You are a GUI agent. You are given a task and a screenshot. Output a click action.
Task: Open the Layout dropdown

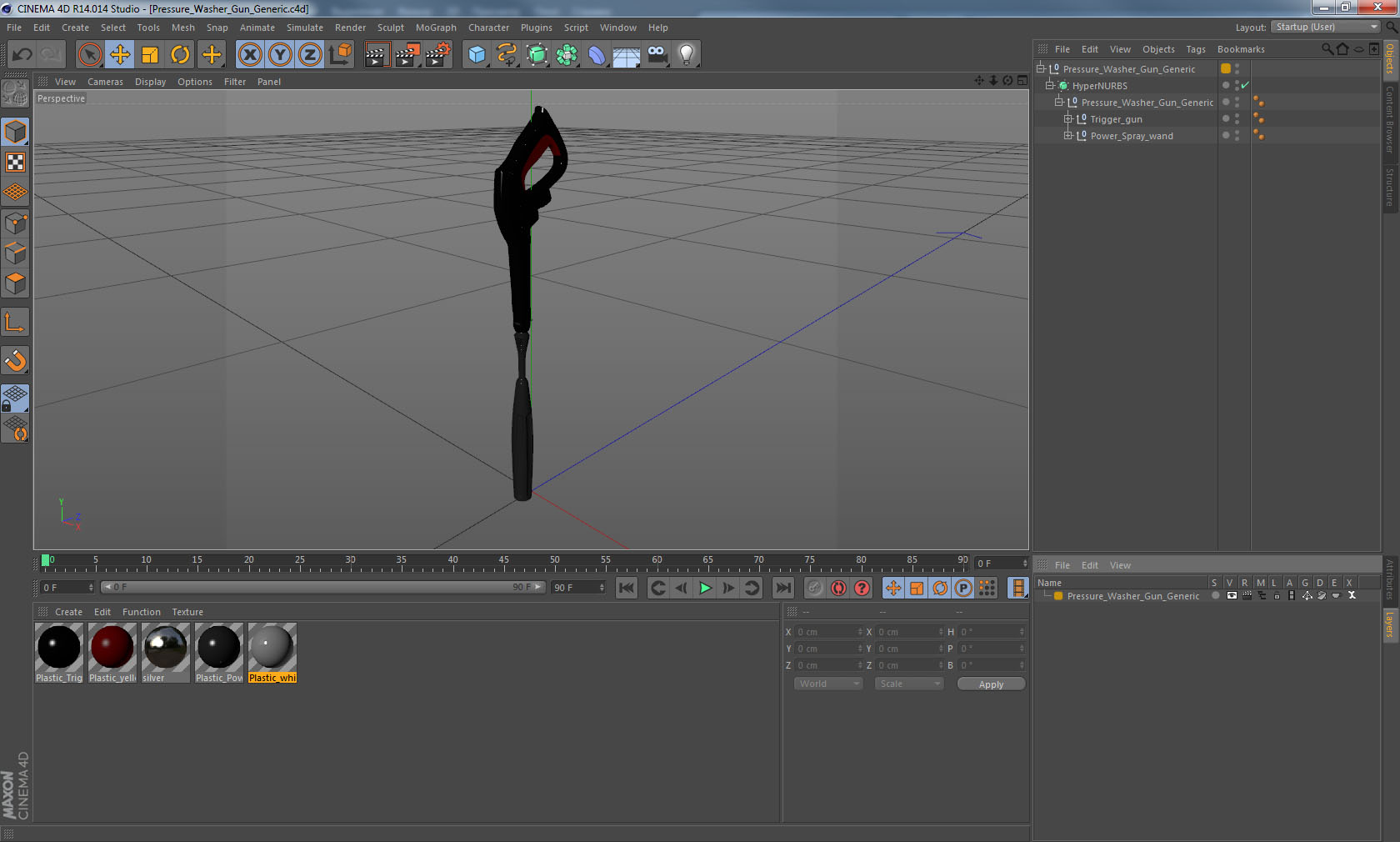1326,27
